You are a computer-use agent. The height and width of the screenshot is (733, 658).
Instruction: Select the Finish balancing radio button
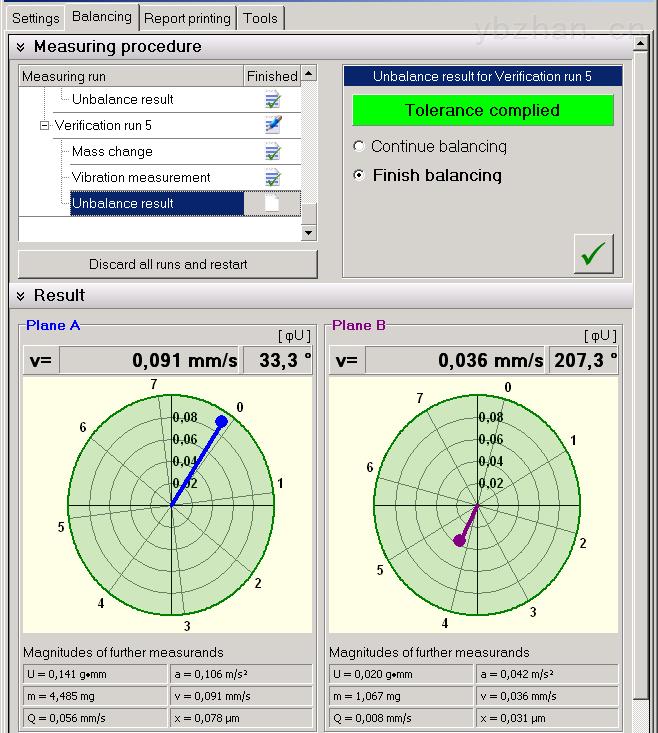point(359,176)
